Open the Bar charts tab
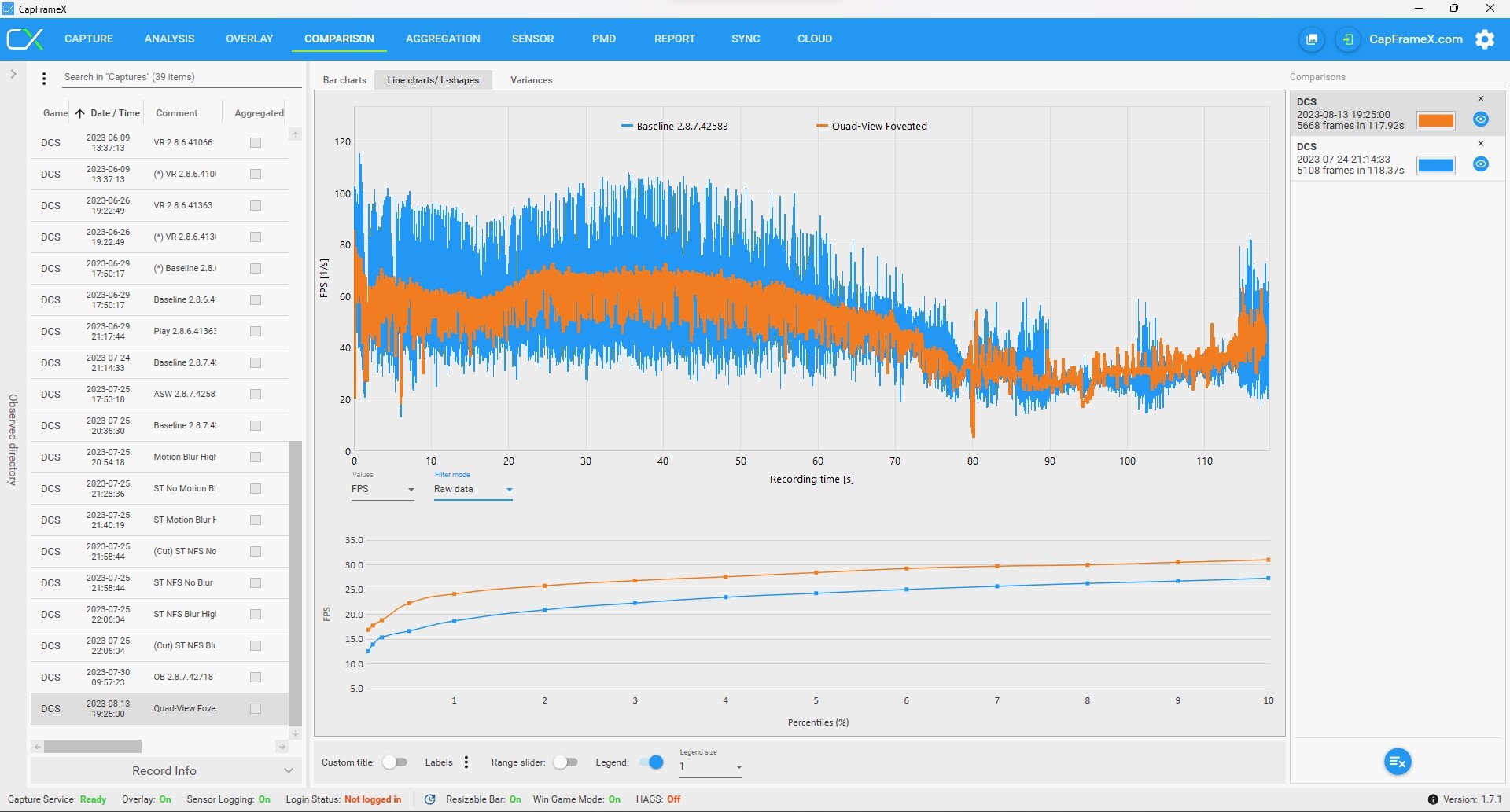The image size is (1510, 812). (x=344, y=80)
